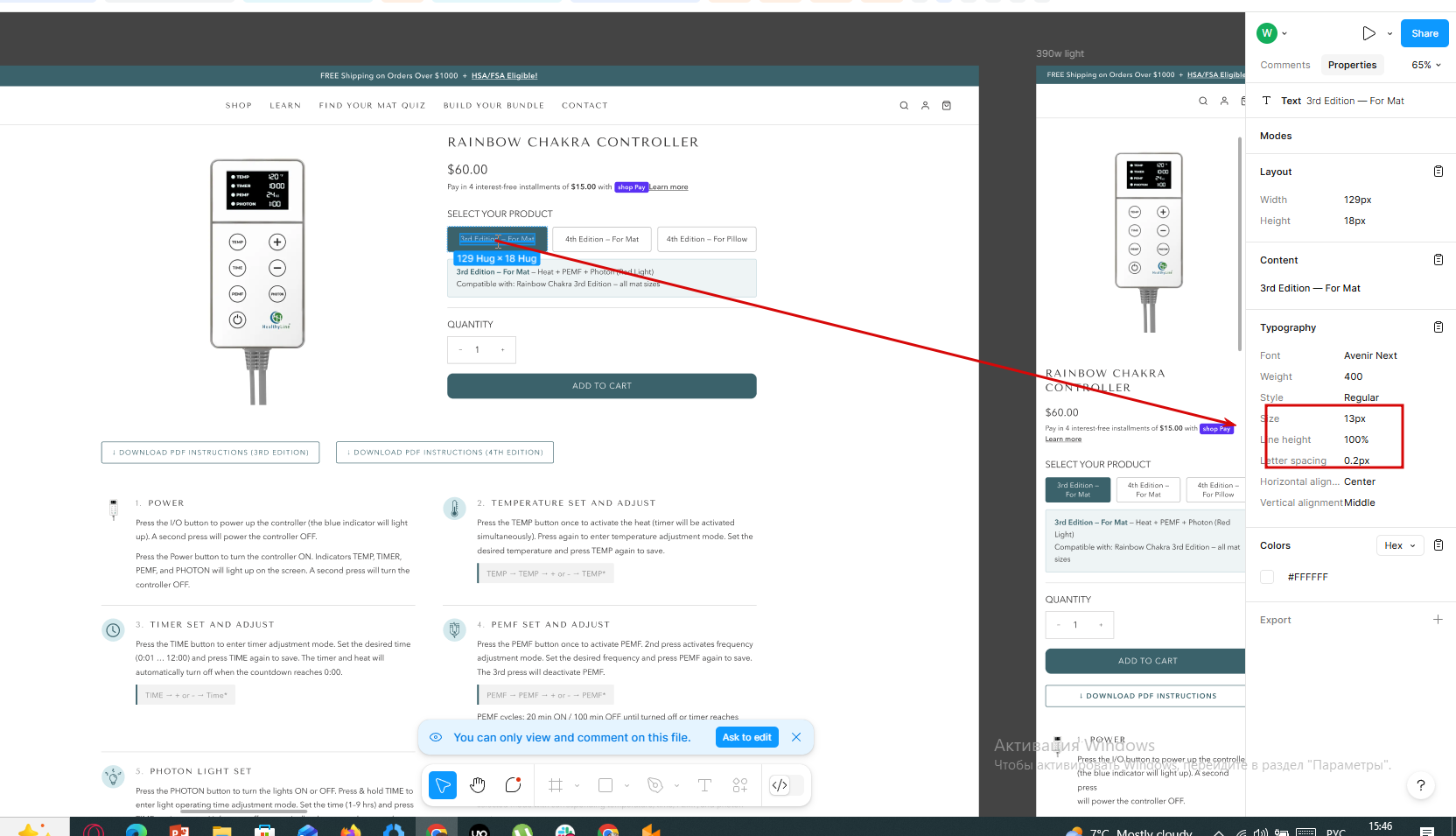Viewport: 1456px width, 836px height.
Task: Click the desktop ADD TO CART button
Action: (x=602, y=386)
